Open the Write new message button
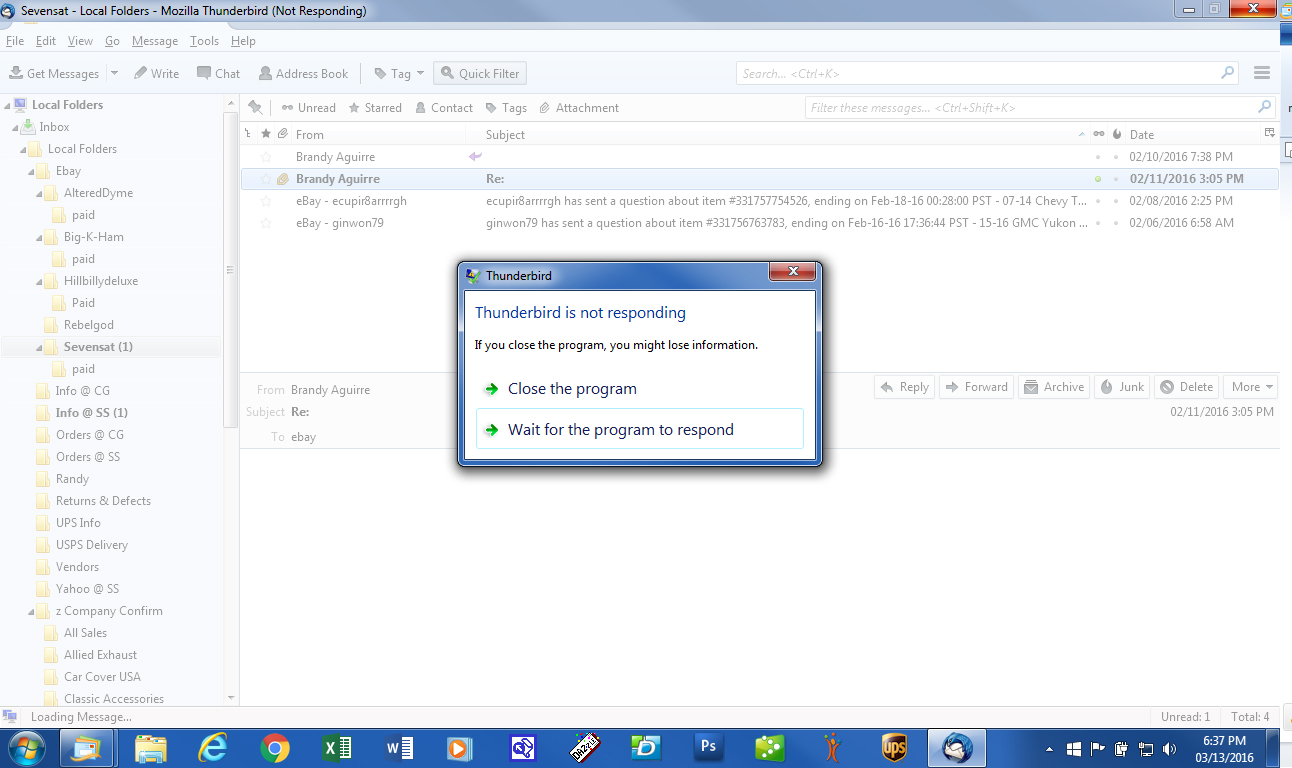This screenshot has height=768, width=1292. (157, 73)
